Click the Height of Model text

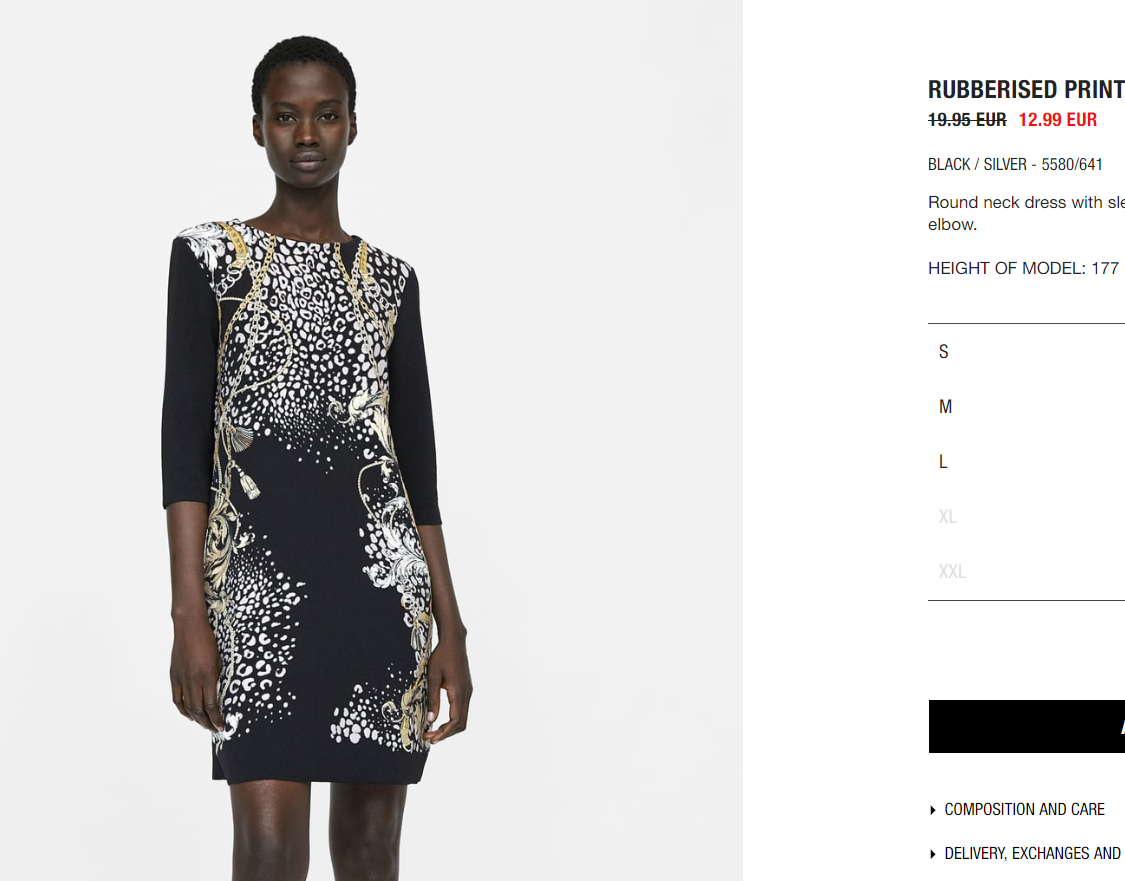pos(1024,268)
